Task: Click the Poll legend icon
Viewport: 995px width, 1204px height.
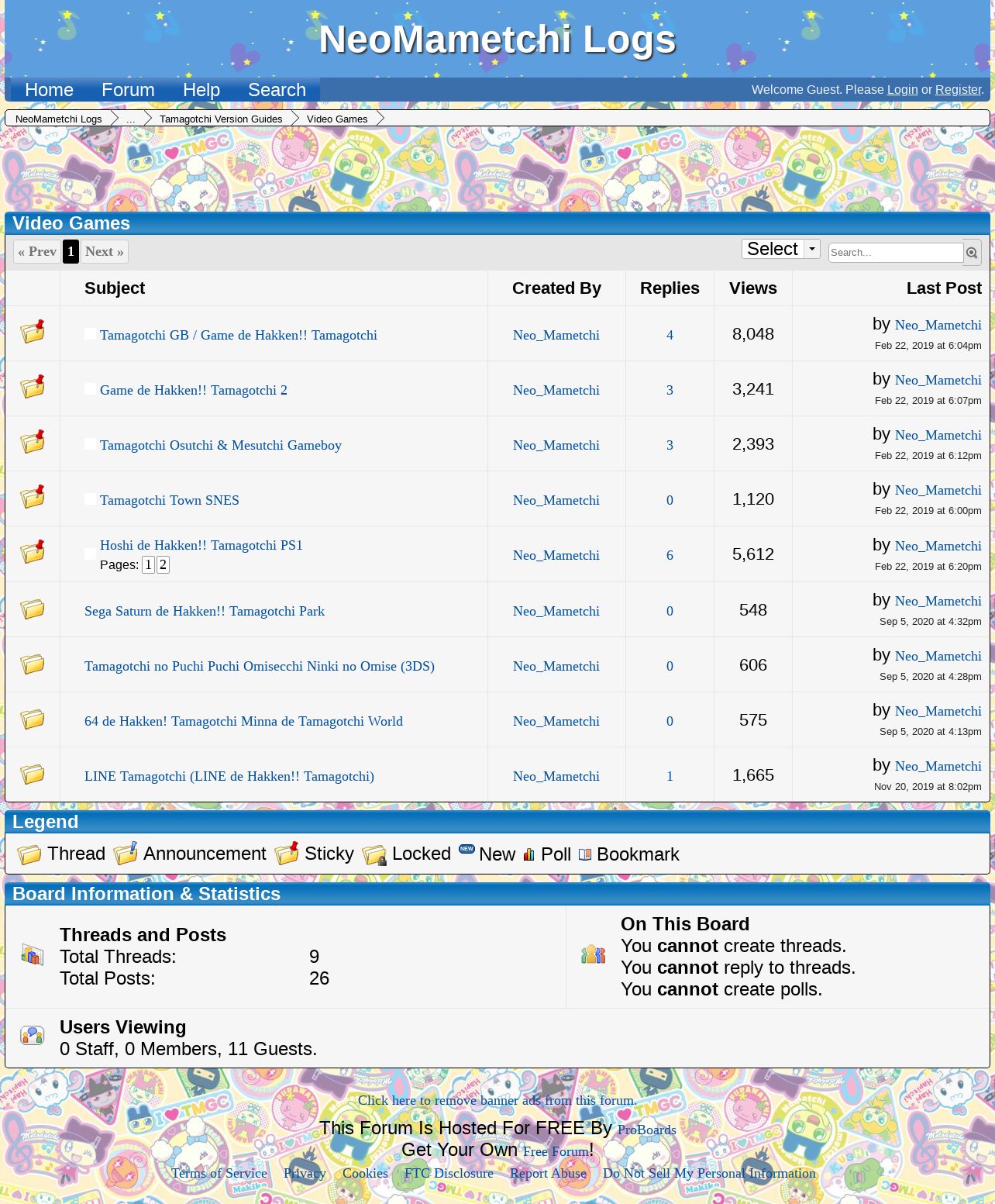Action: click(529, 854)
